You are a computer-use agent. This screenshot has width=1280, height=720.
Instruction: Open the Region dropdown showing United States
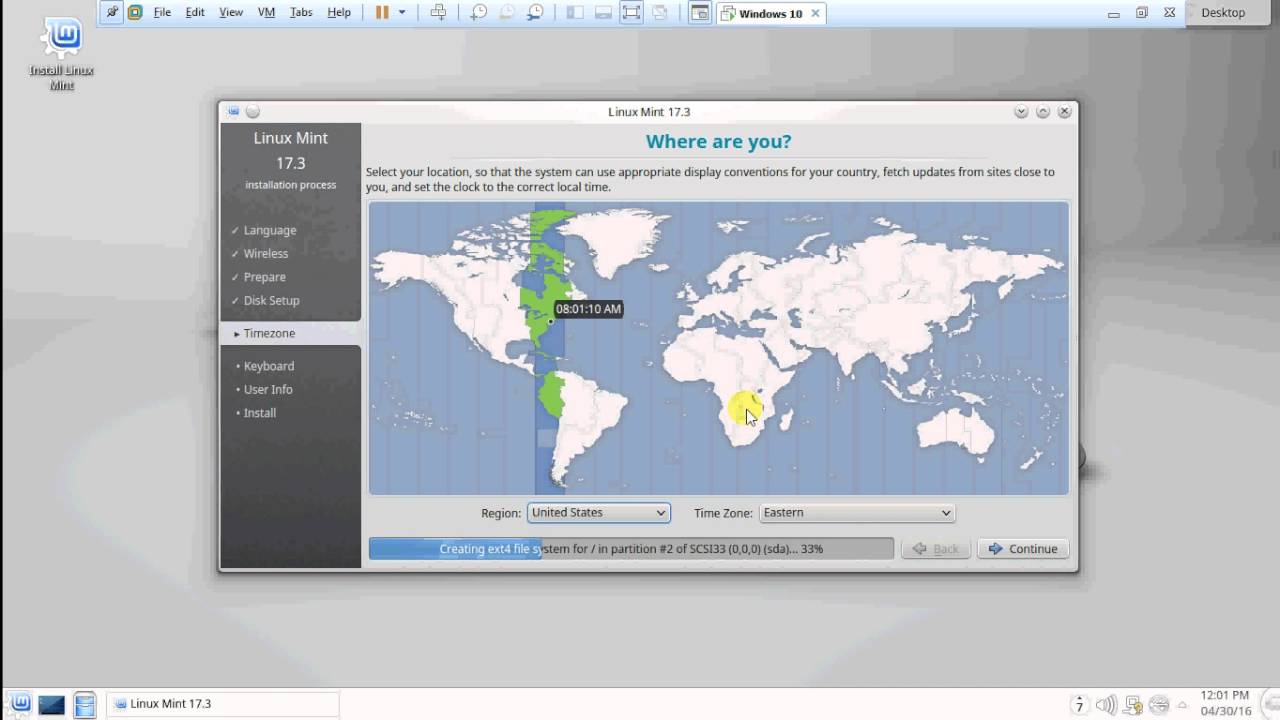coord(598,512)
